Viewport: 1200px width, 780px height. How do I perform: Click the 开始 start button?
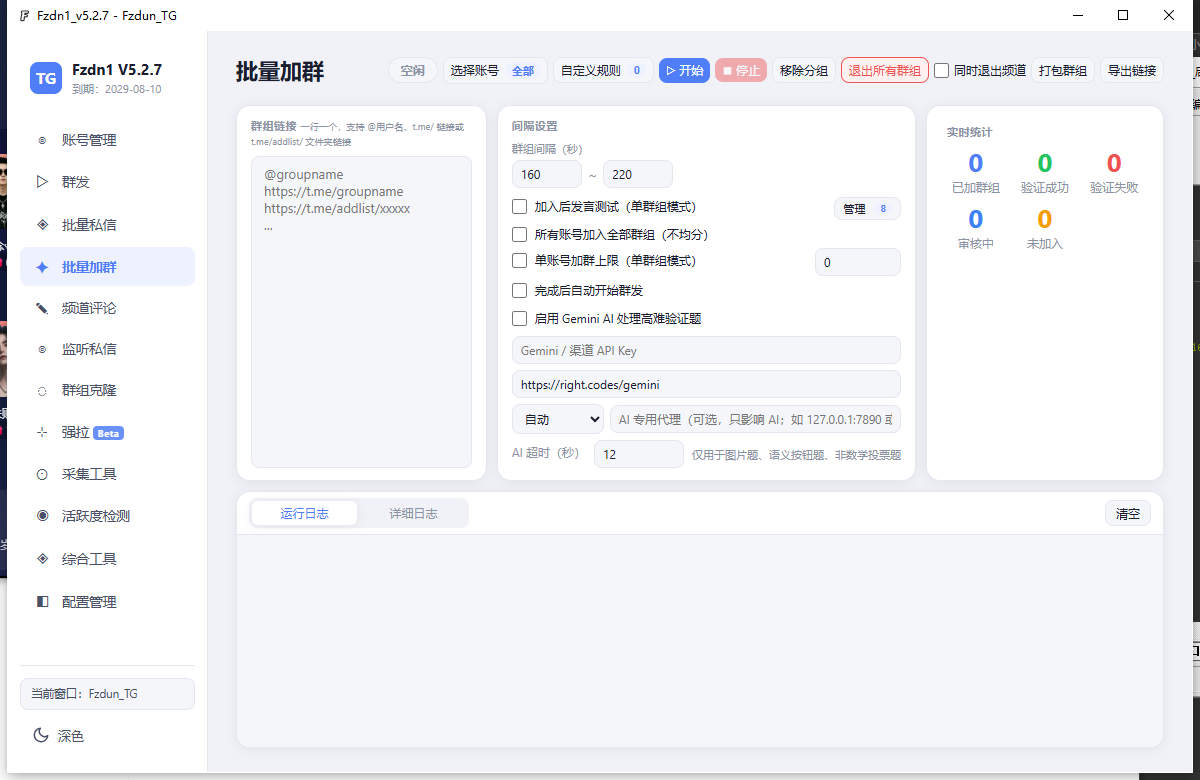(x=684, y=71)
